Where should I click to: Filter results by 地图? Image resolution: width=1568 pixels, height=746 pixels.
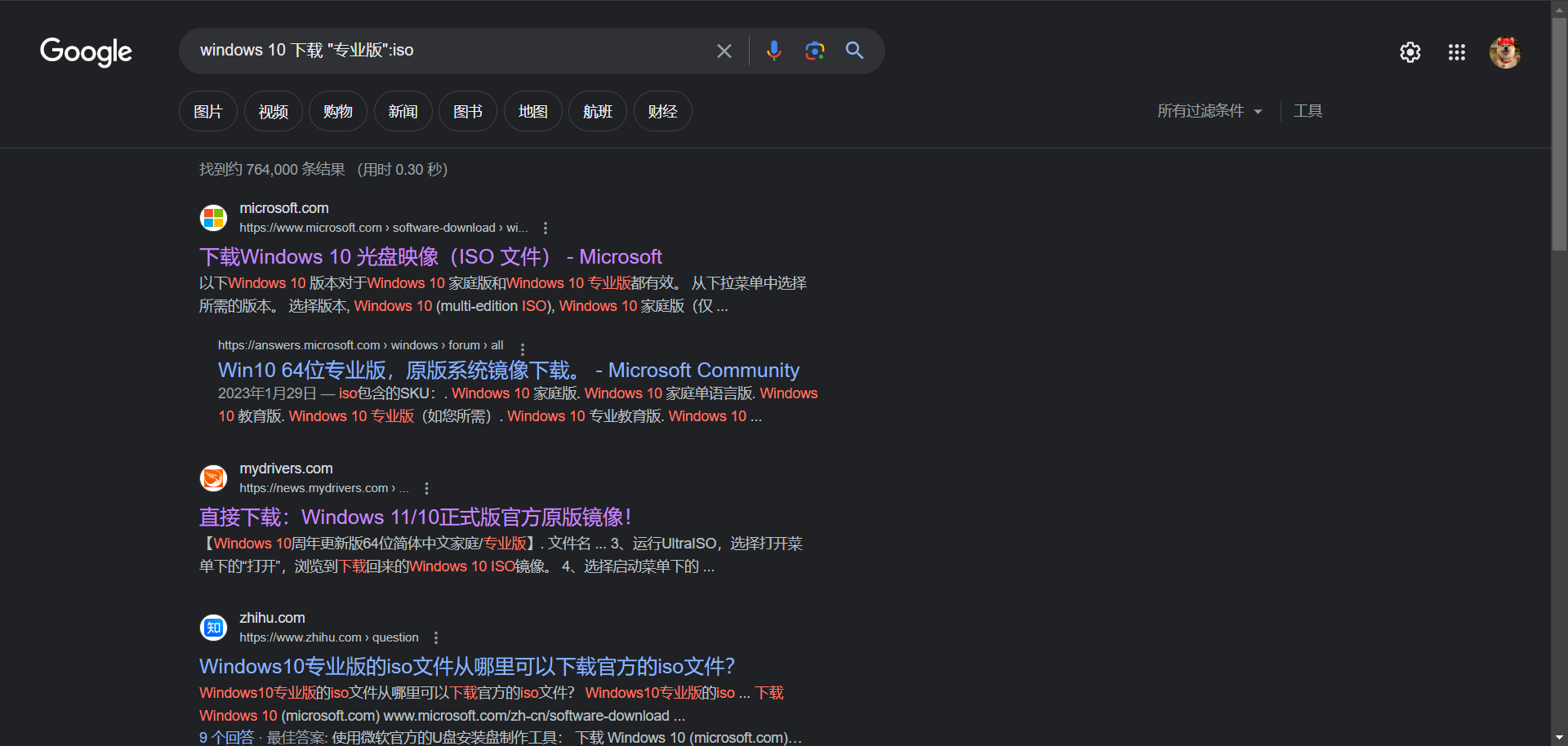point(533,111)
